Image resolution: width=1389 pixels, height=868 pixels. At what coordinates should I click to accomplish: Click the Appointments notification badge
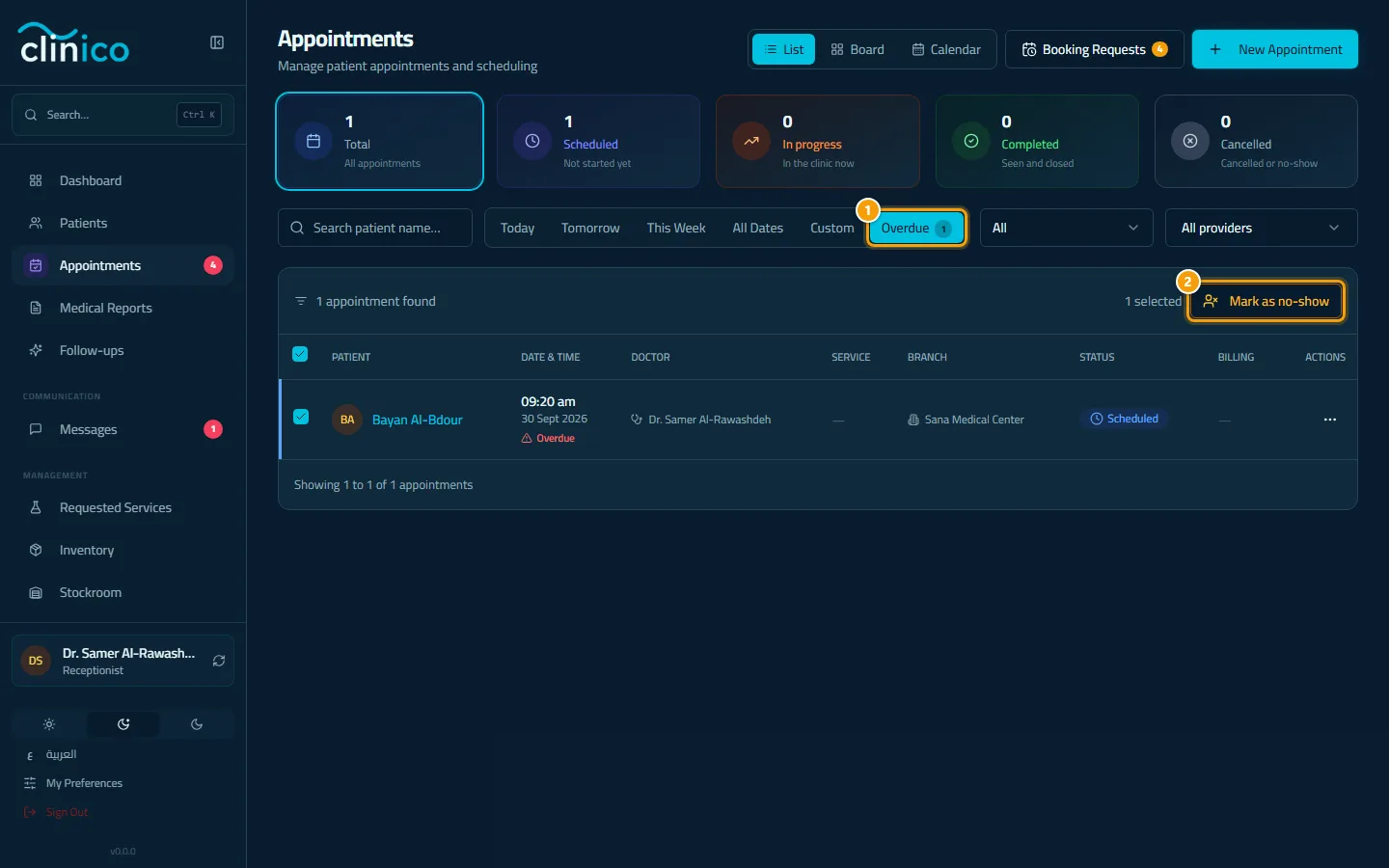(213, 265)
